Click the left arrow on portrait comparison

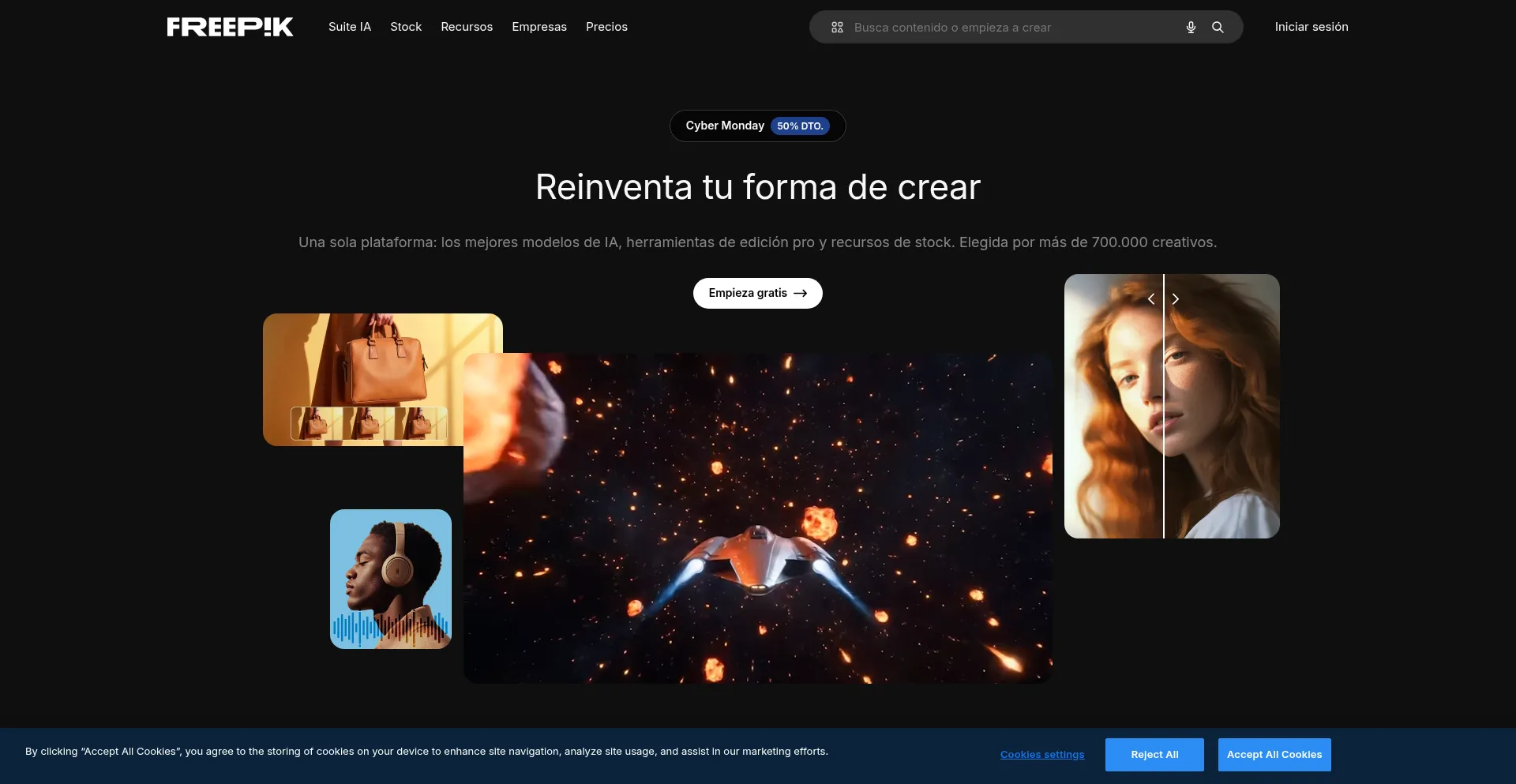click(x=1151, y=299)
